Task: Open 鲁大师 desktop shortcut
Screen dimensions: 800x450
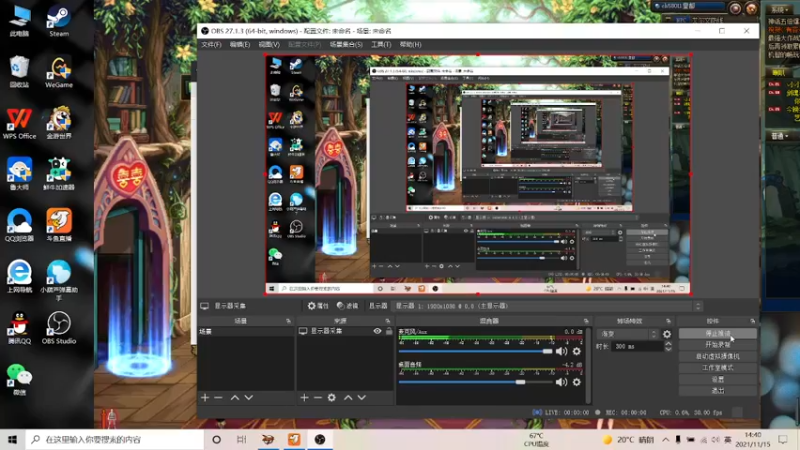Action: pos(19,174)
